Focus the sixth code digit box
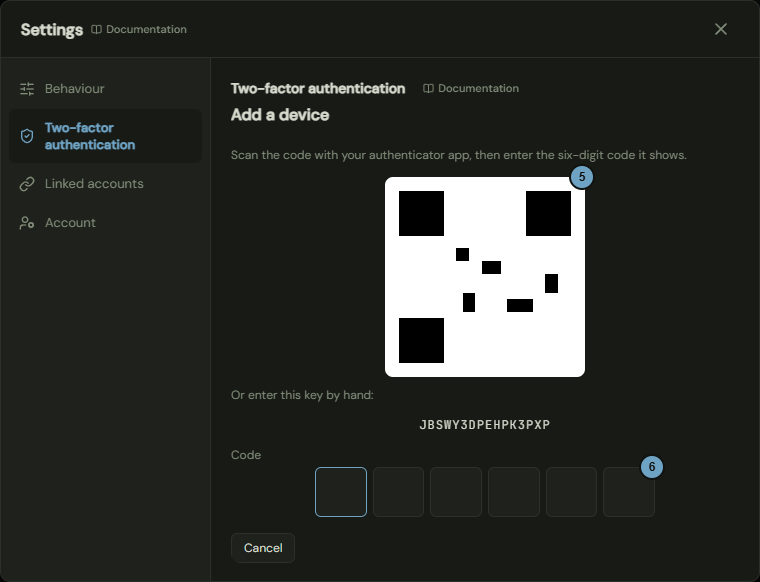 629,492
